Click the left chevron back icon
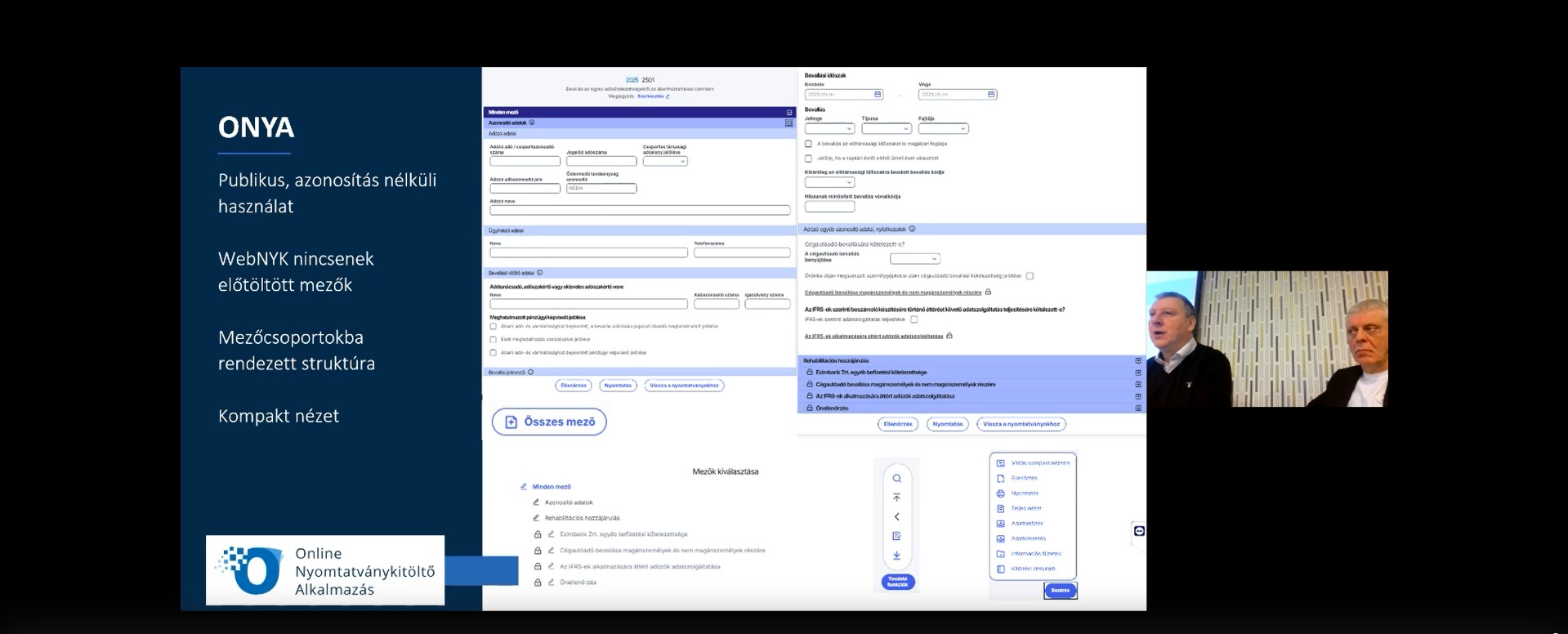The width and height of the screenshot is (1568, 634). coord(896,516)
